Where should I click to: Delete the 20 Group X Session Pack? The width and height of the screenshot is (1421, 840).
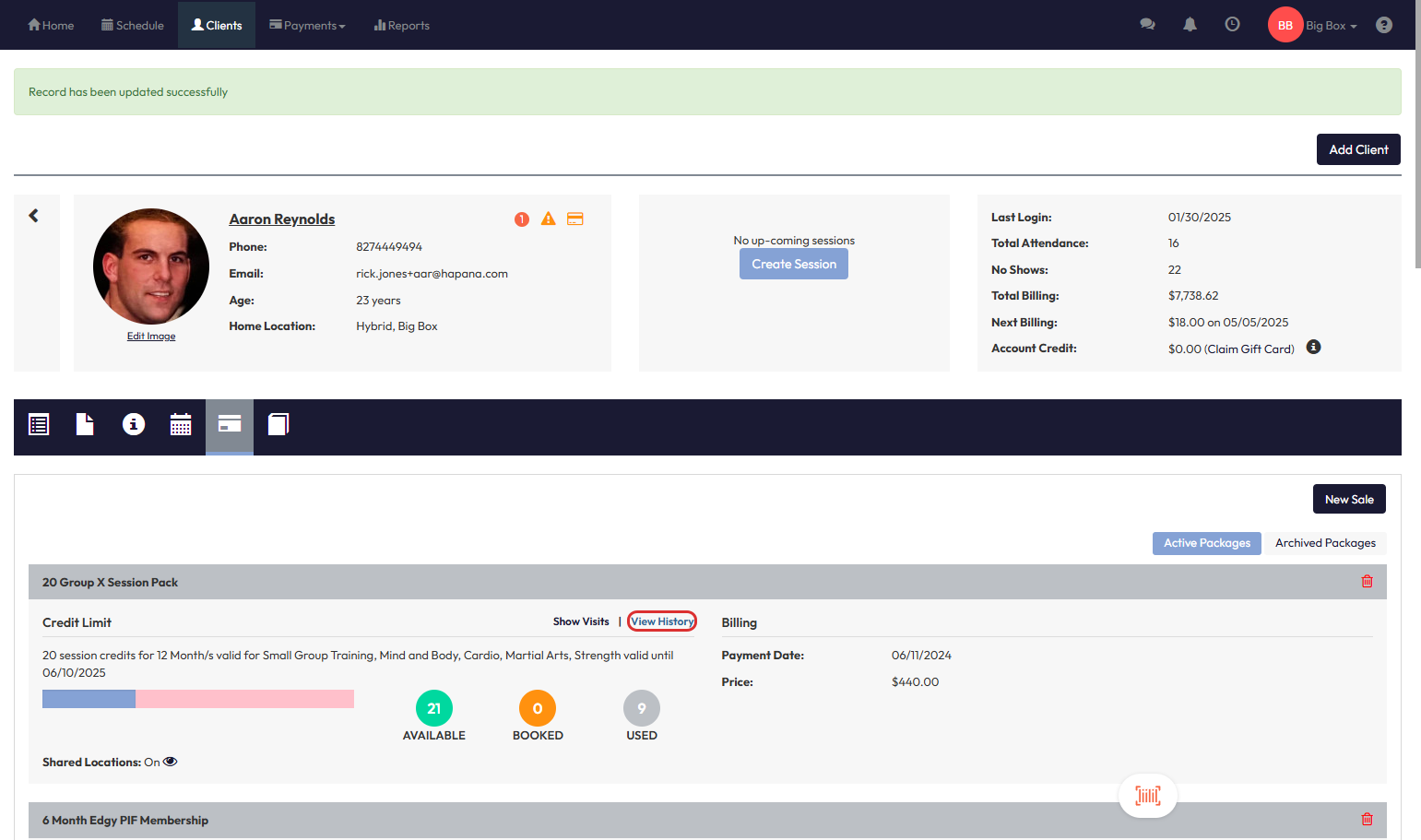(x=1367, y=582)
